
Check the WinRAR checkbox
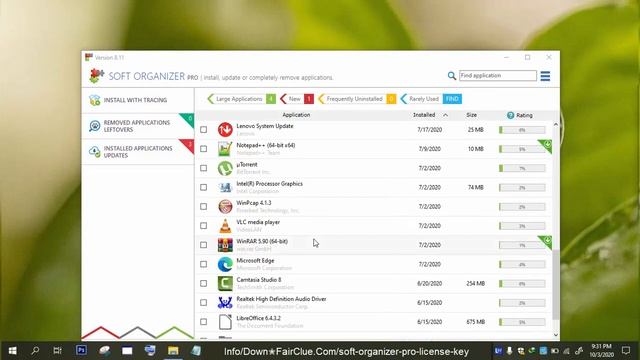(204, 245)
